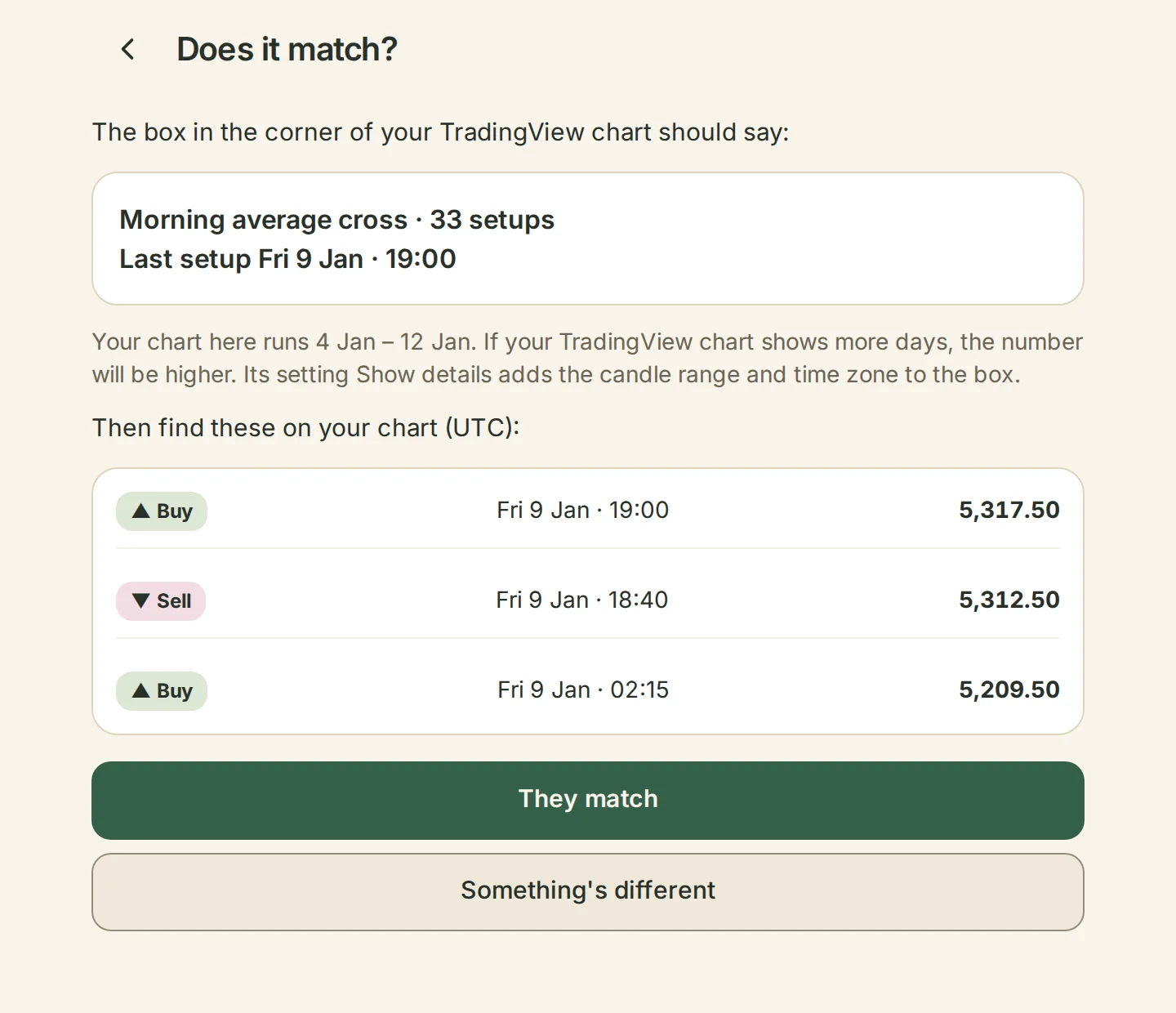Confirm with the They match button
The width and height of the screenshot is (1176, 1013).
(x=588, y=801)
